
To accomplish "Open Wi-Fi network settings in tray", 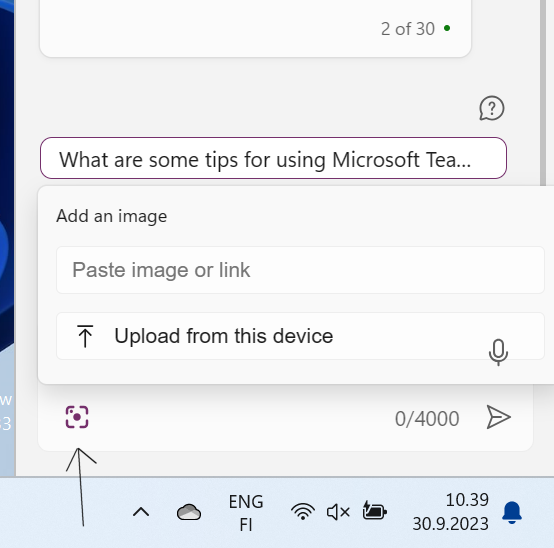I will 303,512.
